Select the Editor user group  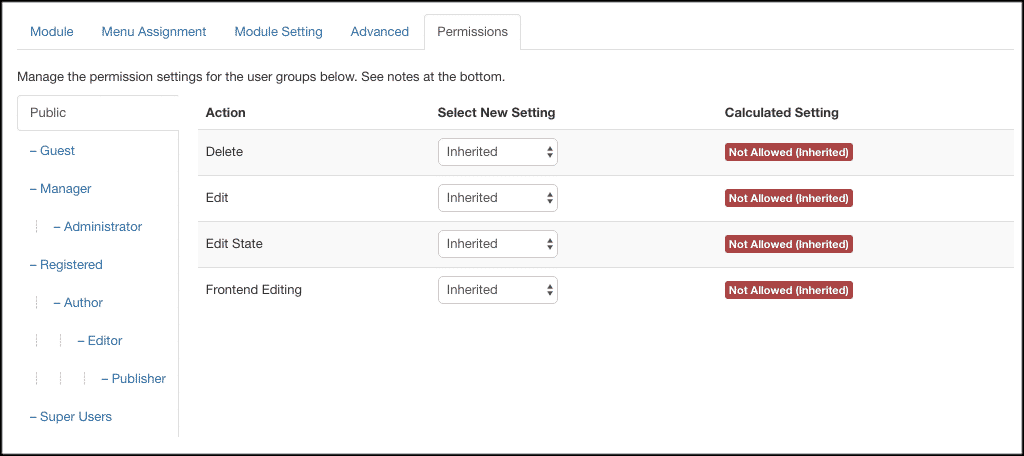pos(104,341)
